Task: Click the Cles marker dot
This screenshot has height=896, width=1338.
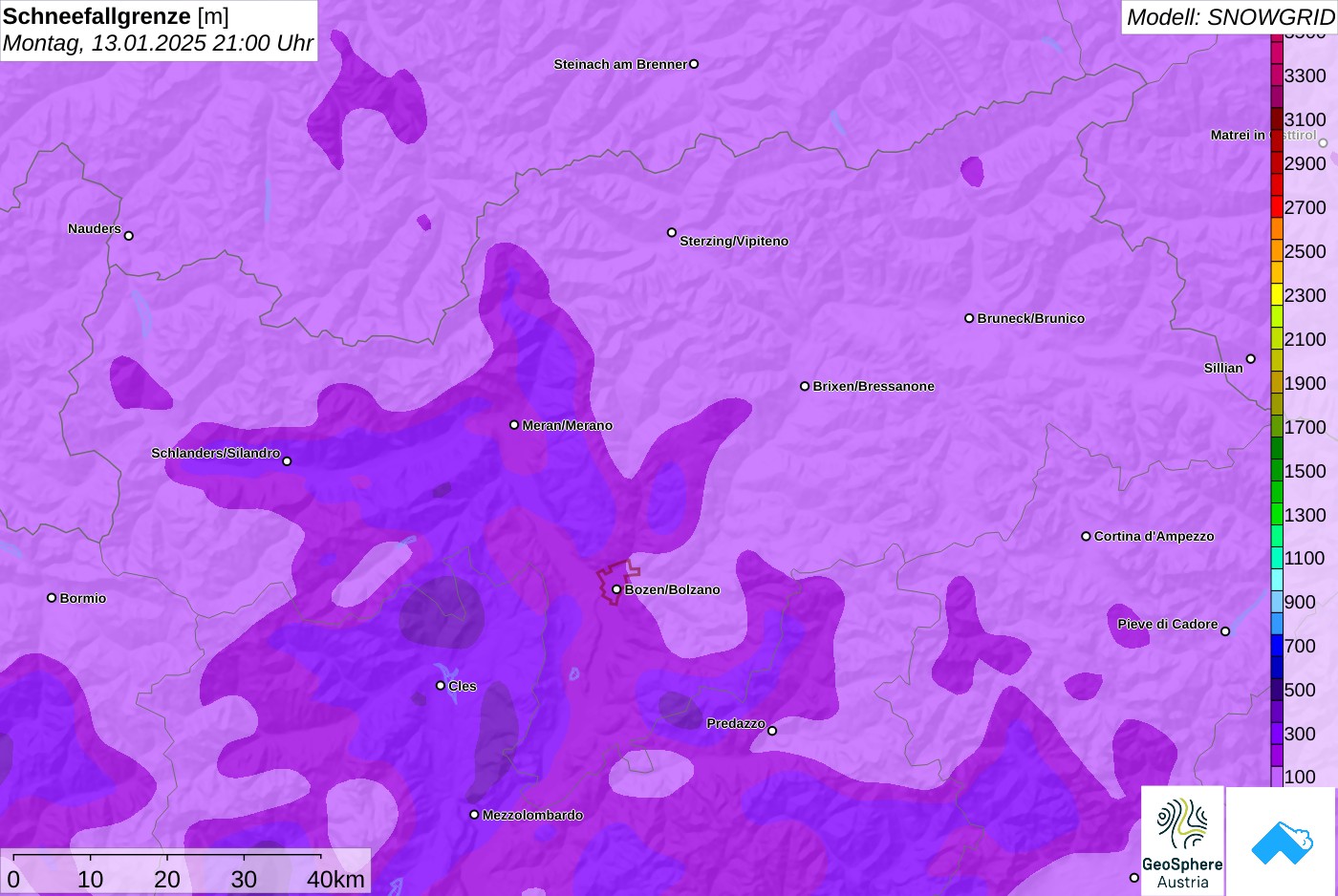Action: tap(441, 686)
